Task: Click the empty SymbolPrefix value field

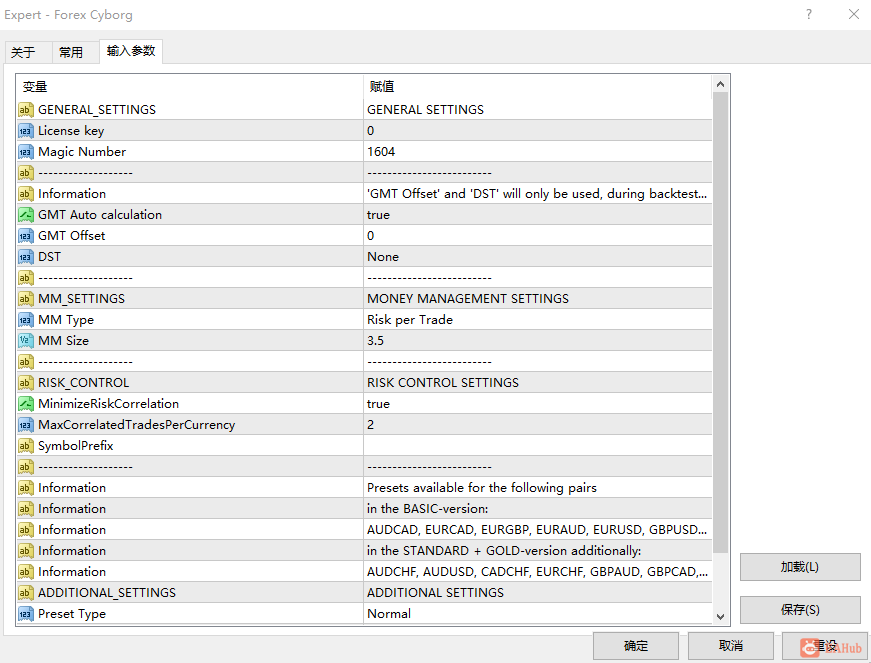Action: pos(537,446)
